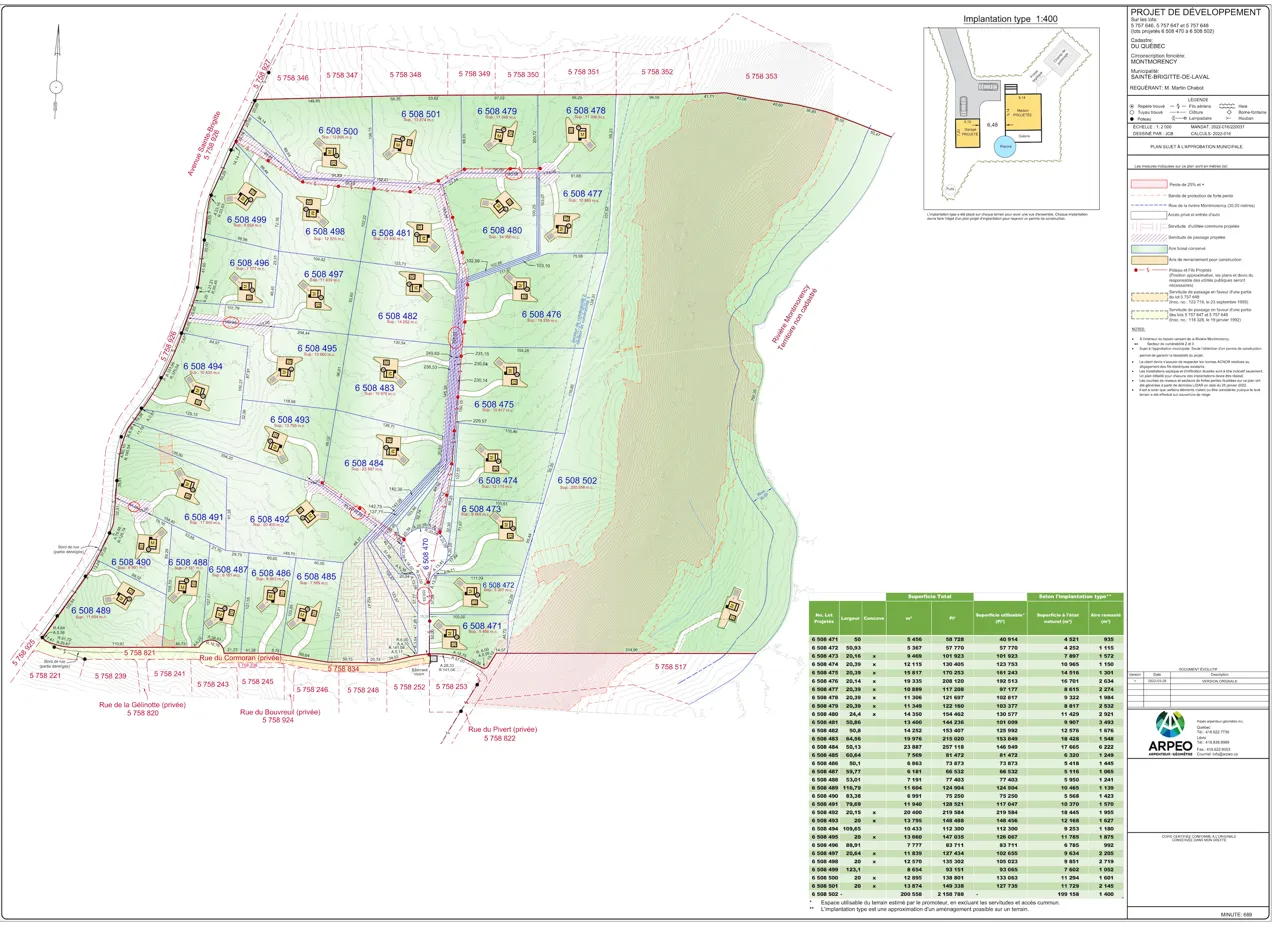Click the Garage PROJETÉ building in inset

pos(967,133)
